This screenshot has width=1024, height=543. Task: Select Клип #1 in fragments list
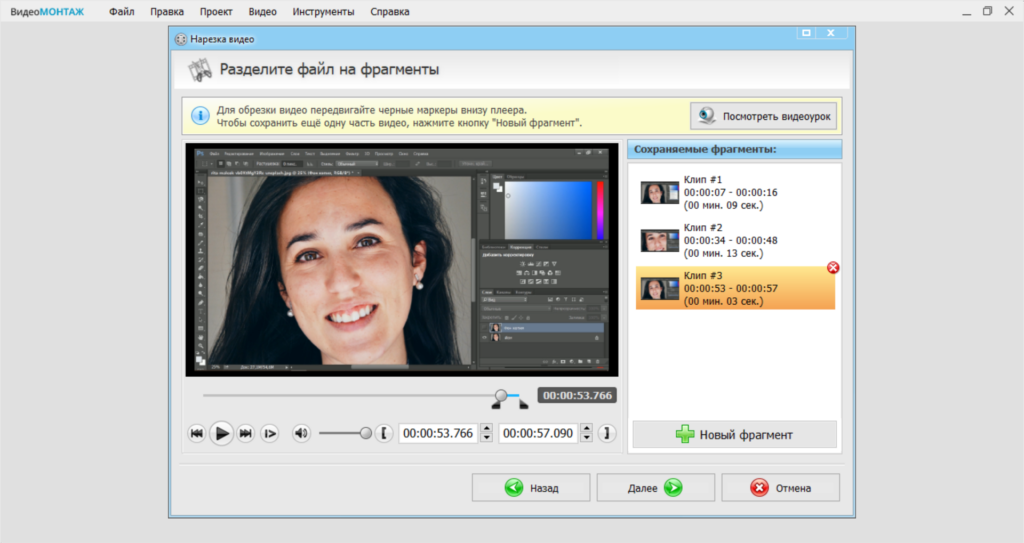[735, 192]
